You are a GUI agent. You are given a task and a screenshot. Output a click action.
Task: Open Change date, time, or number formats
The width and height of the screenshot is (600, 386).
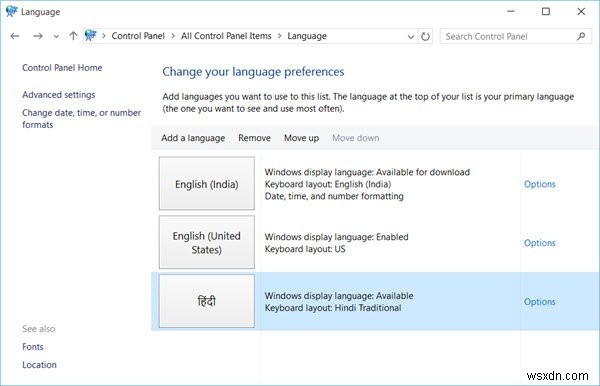82,119
